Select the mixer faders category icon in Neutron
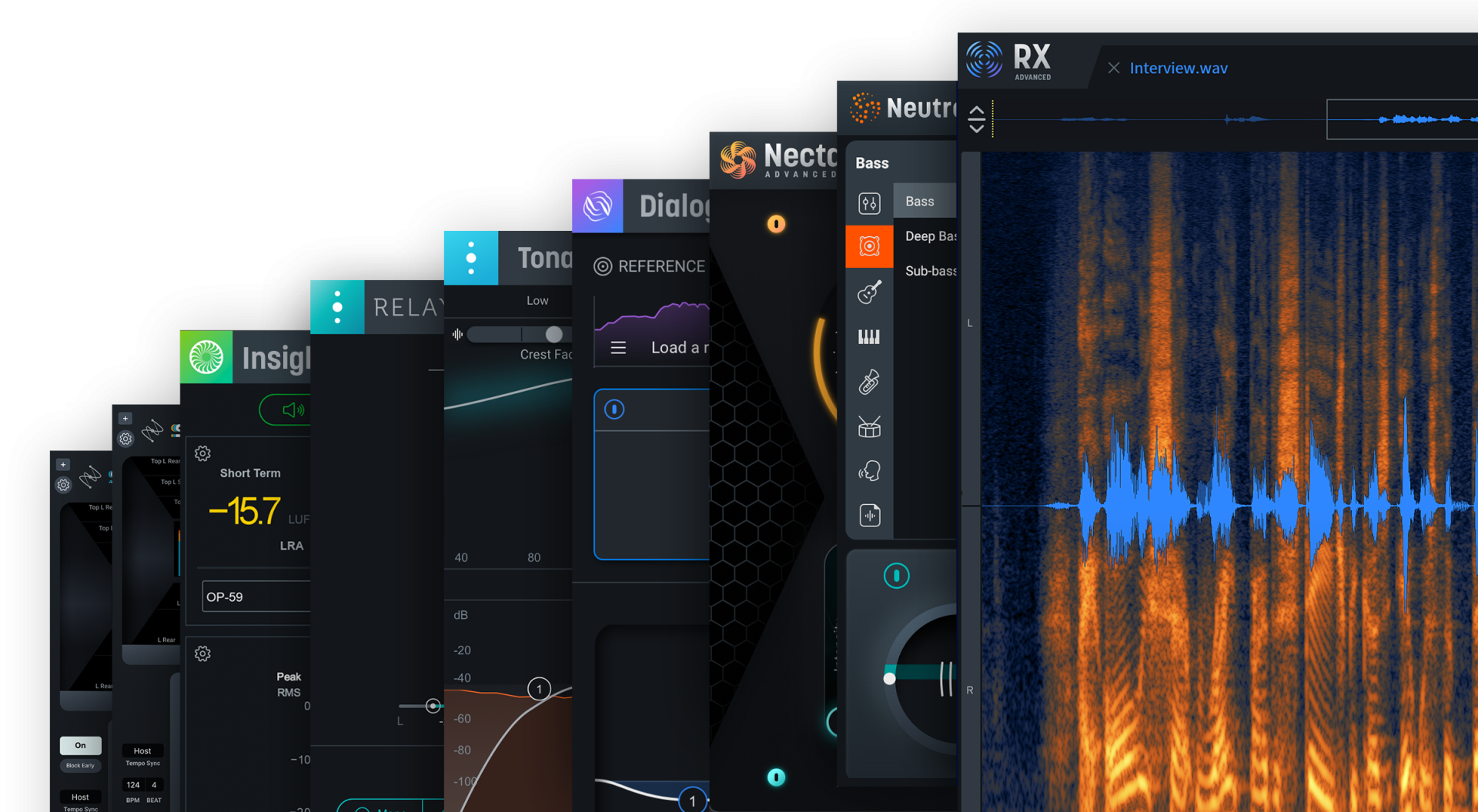This screenshot has height=812, width=1478. click(x=869, y=203)
